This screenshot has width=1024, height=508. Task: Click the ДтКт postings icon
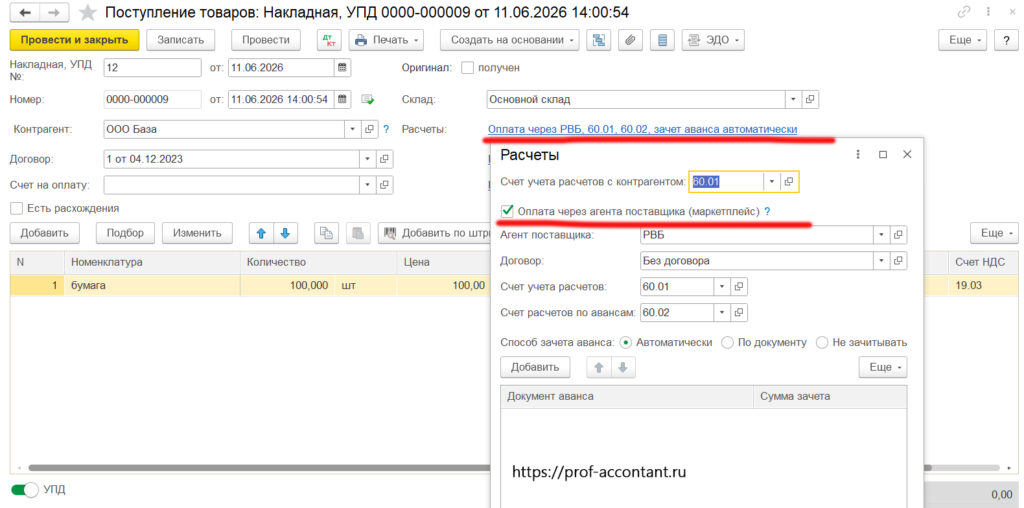click(329, 40)
